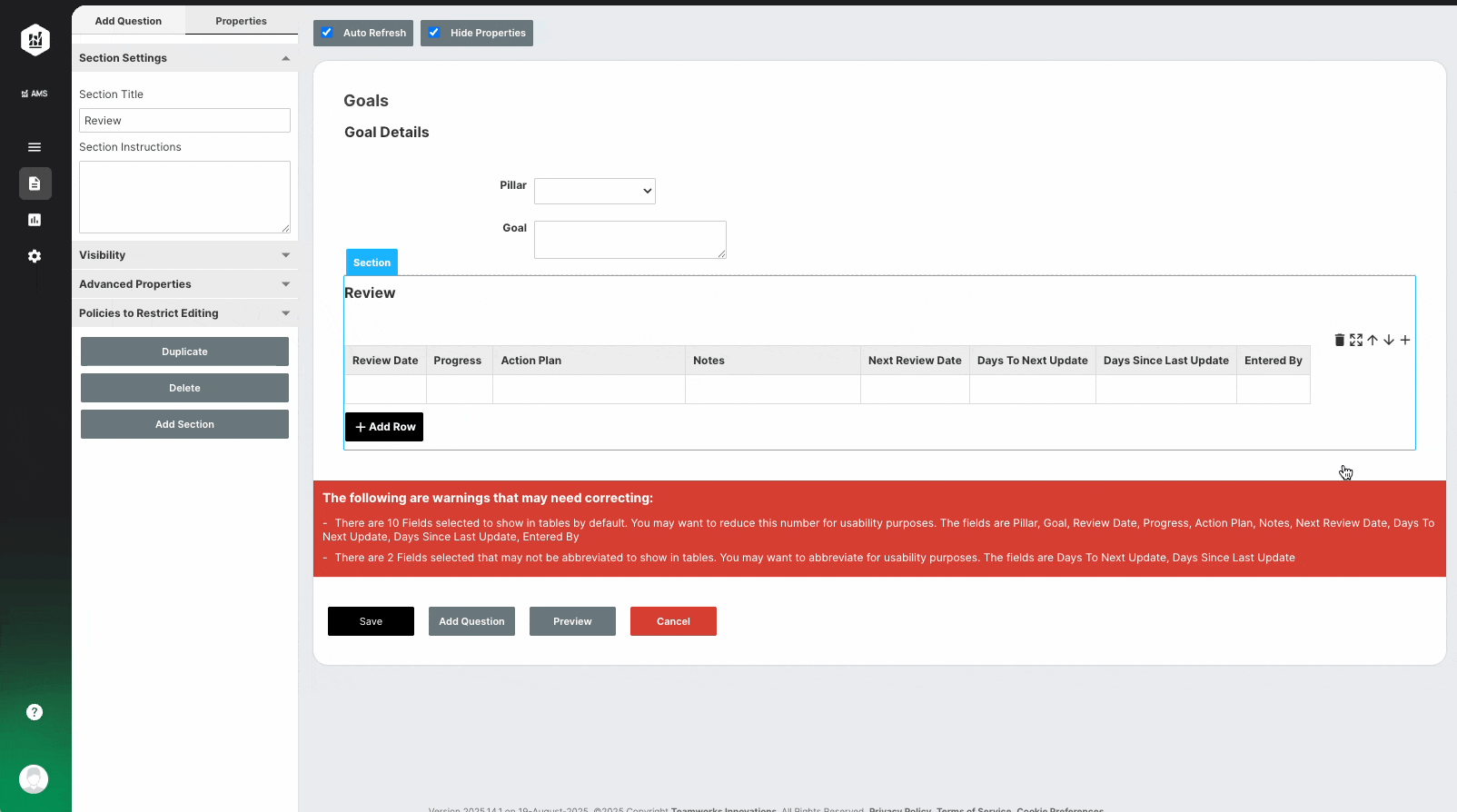The width and height of the screenshot is (1457, 812).
Task: Open the gear settings icon in the sidebar
Action: click(x=35, y=256)
